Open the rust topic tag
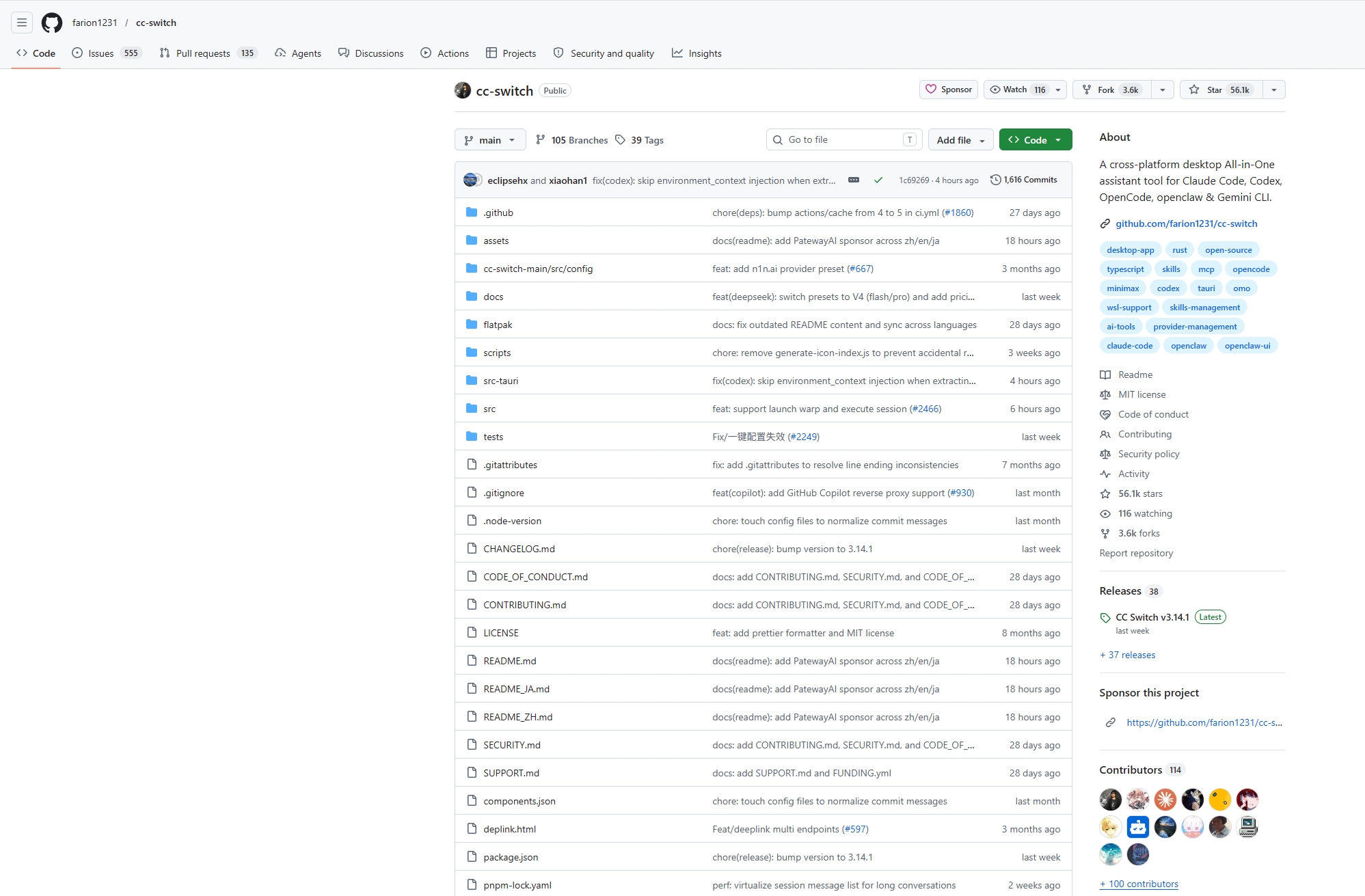Viewport: 1365px width, 896px height. point(1180,250)
